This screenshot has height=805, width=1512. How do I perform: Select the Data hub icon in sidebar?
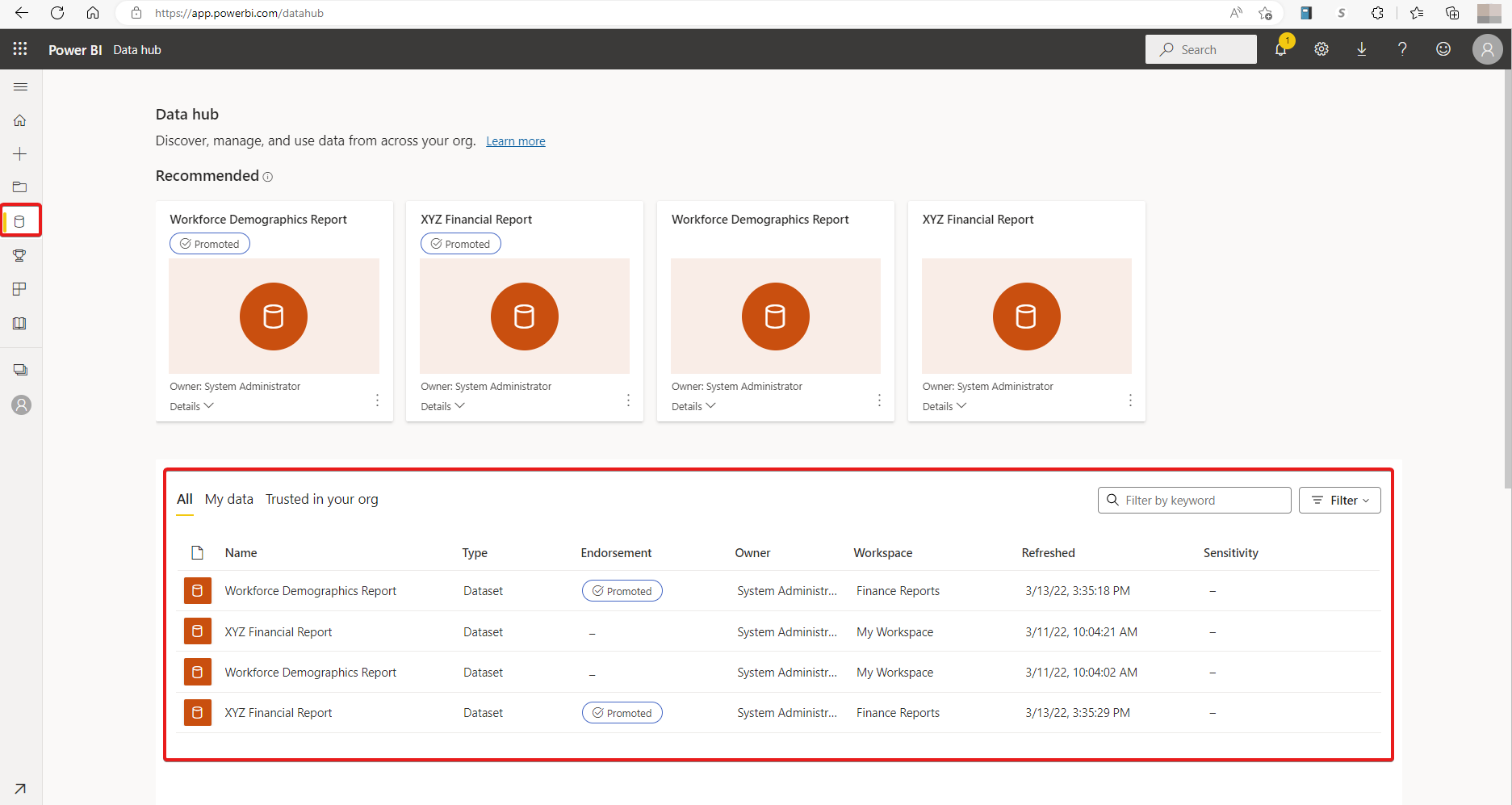(x=20, y=221)
